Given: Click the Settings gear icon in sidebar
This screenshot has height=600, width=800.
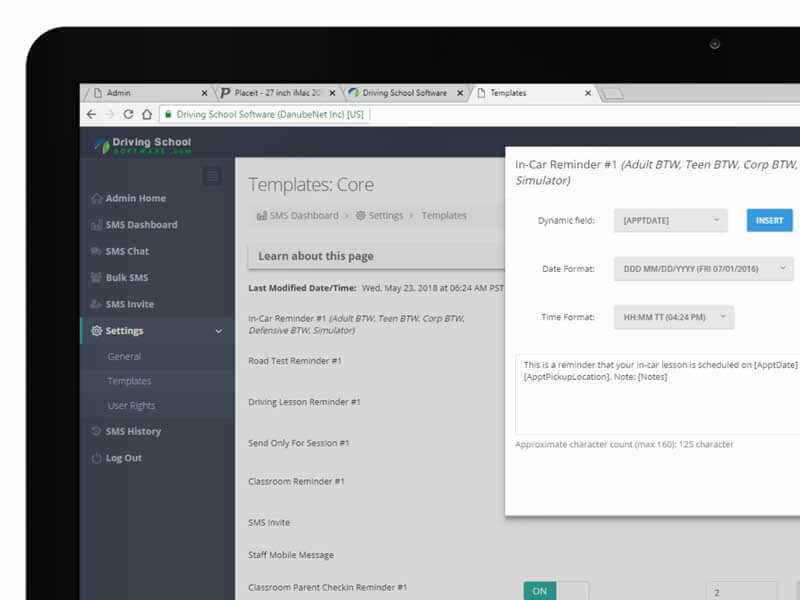Looking at the screenshot, I should (96, 331).
